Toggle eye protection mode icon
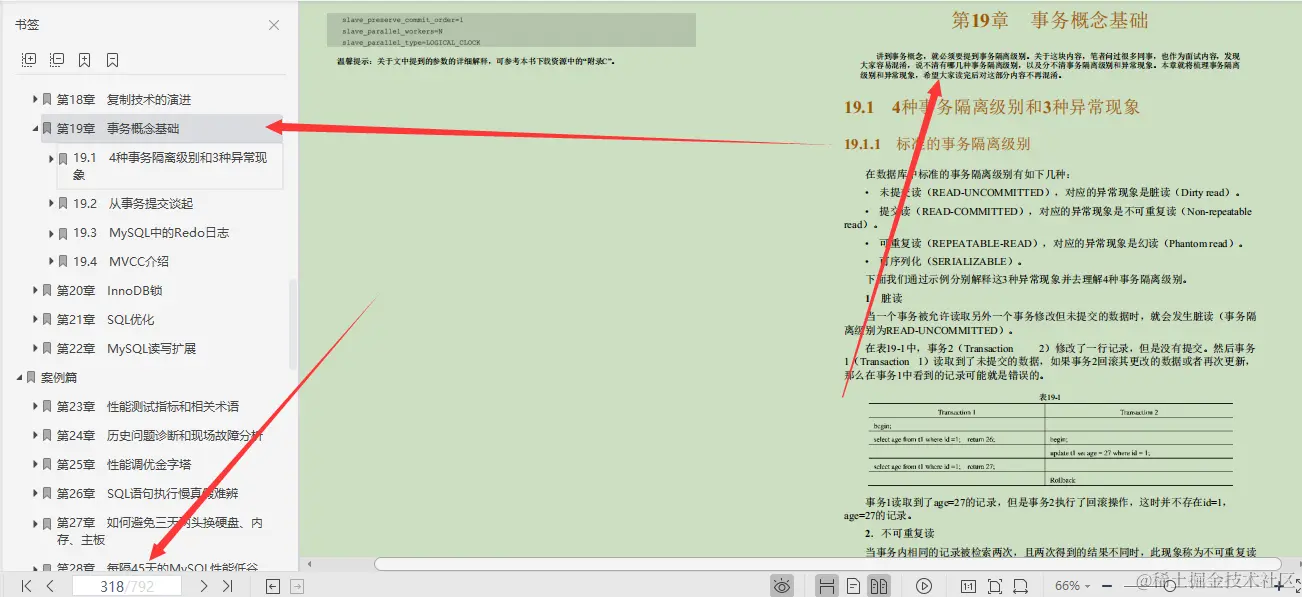 (782, 586)
